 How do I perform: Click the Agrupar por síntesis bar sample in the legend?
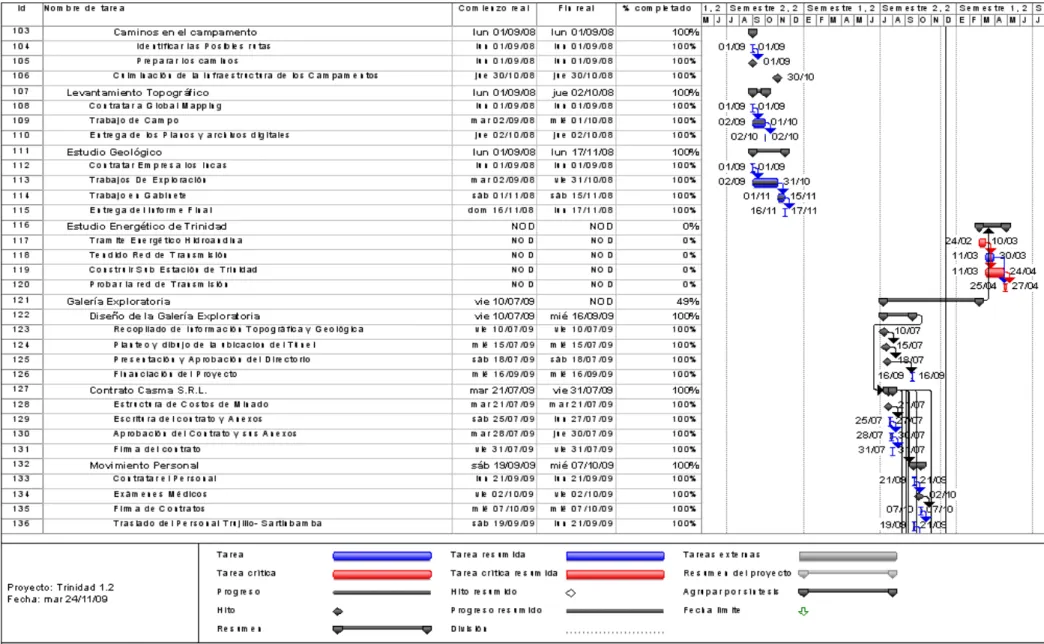point(848,592)
